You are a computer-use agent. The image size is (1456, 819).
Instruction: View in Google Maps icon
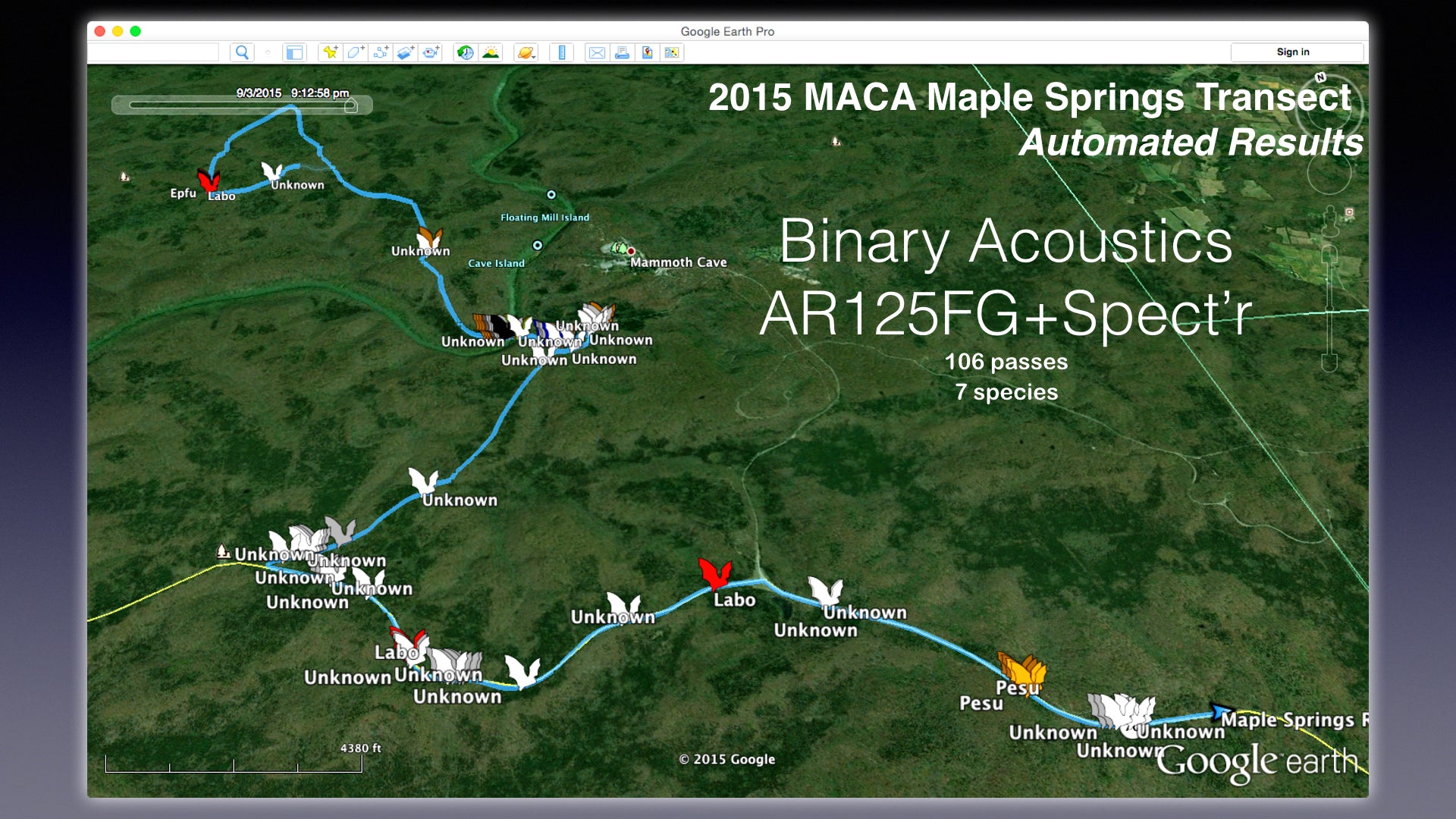click(672, 52)
